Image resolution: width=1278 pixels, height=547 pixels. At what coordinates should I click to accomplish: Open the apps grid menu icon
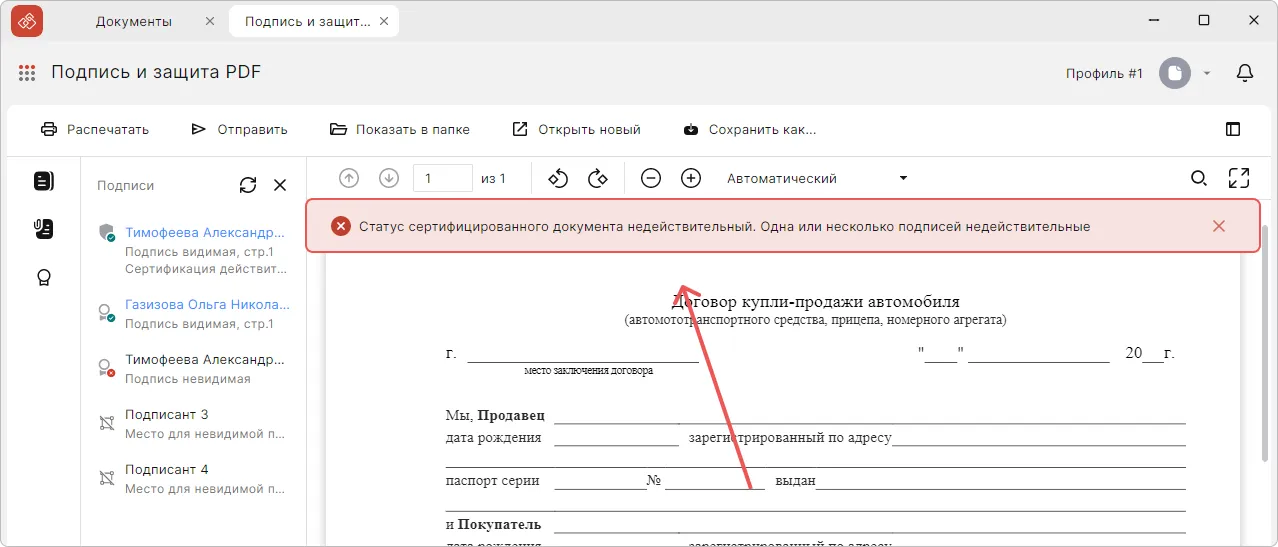[x=27, y=73]
